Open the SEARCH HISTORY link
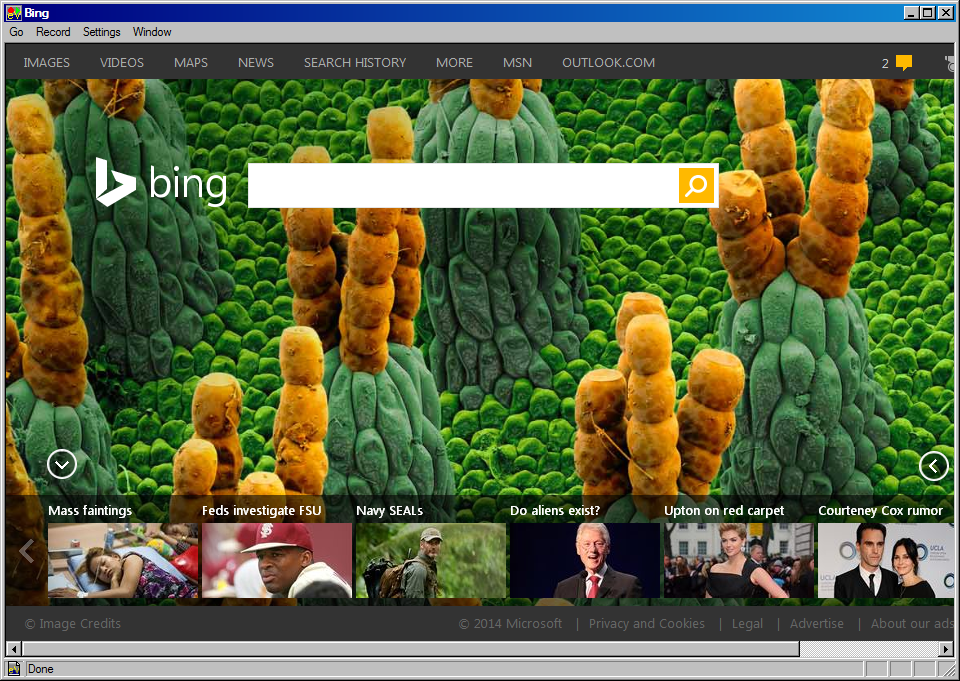The image size is (960, 681). [355, 63]
